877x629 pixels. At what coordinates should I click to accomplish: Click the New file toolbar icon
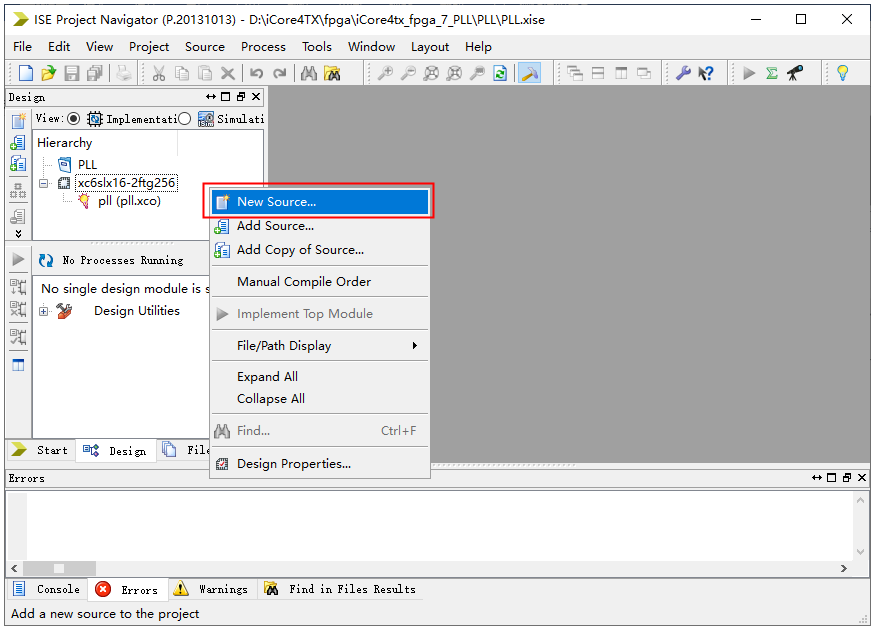[x=25, y=73]
